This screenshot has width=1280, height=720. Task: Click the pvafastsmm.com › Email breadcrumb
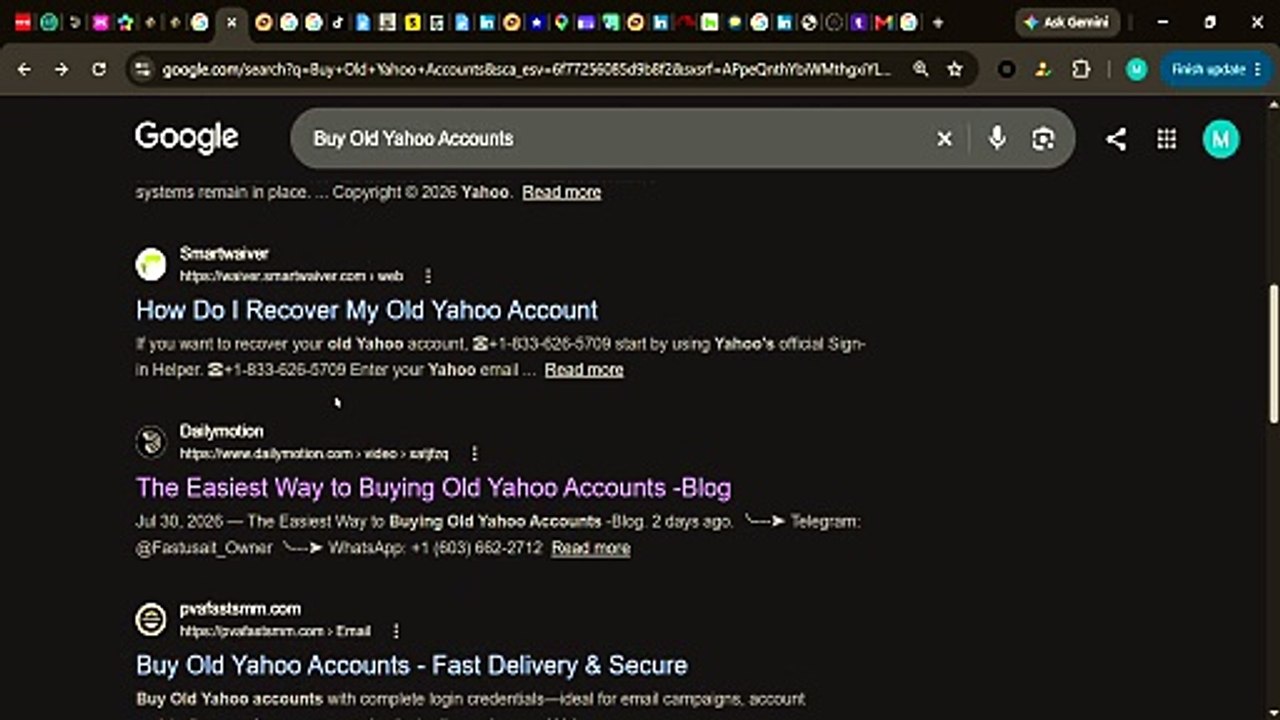pos(275,631)
